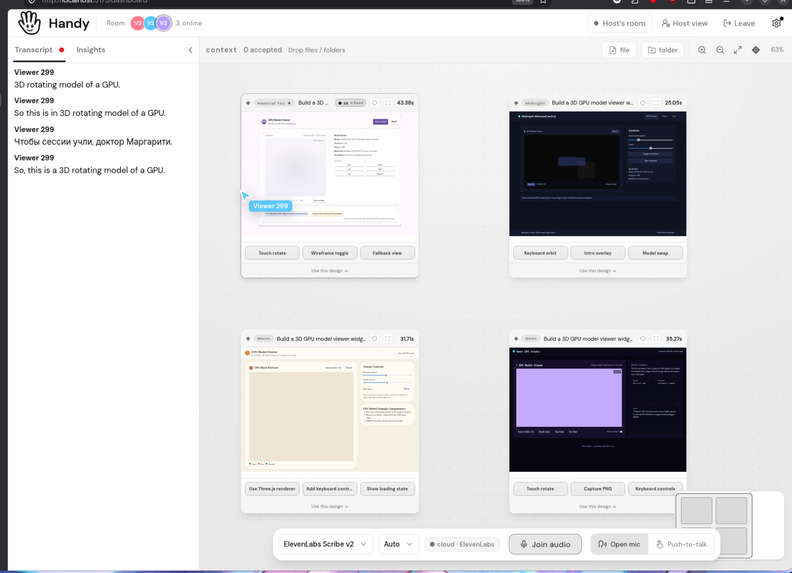Click Use this design under Neon card
792x573 pixels.
tap(598, 506)
